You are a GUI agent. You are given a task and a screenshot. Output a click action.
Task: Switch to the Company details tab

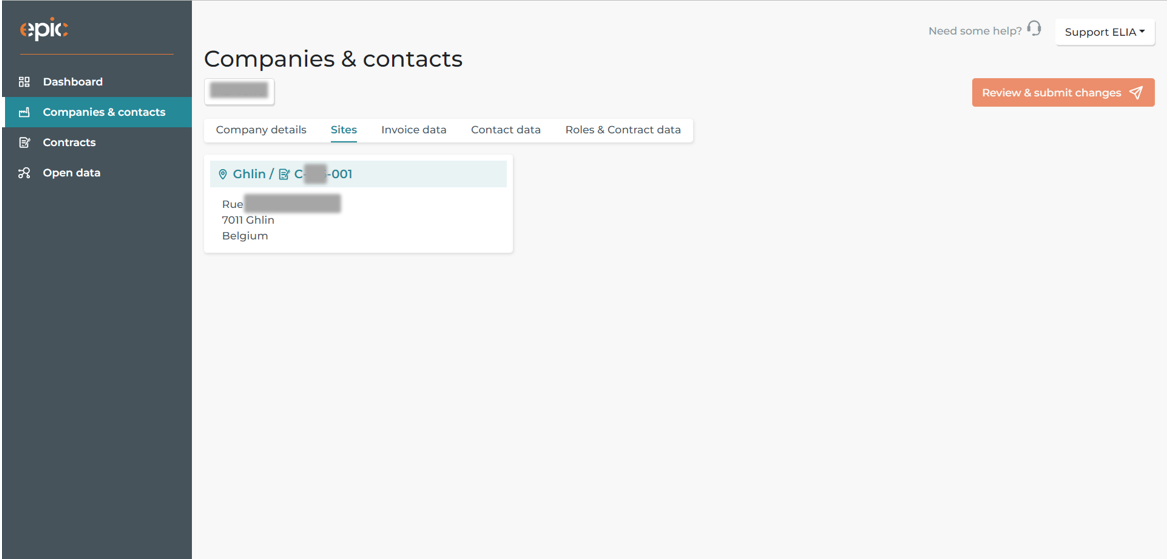(261, 130)
